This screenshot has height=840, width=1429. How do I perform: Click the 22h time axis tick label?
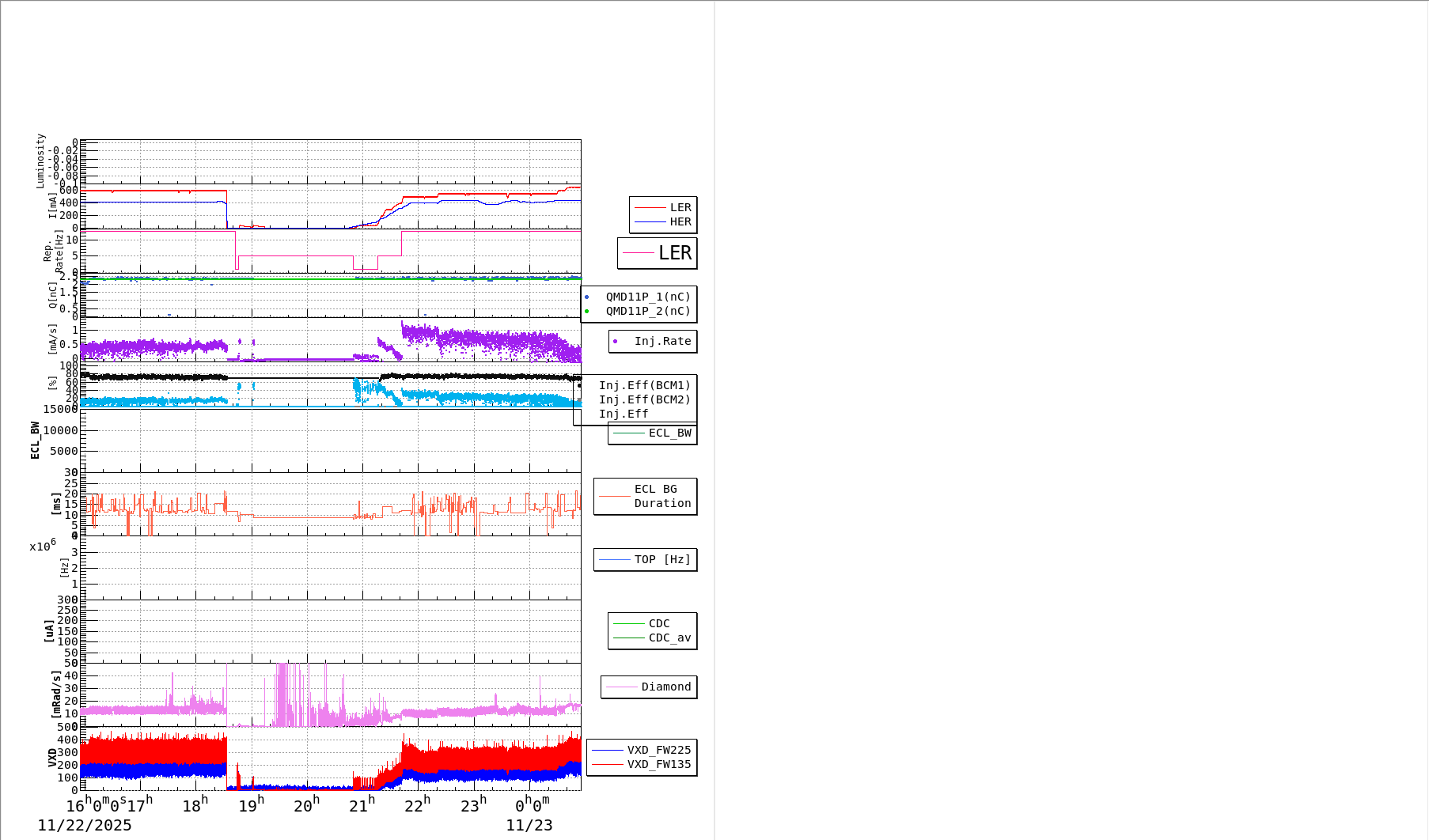click(x=418, y=805)
